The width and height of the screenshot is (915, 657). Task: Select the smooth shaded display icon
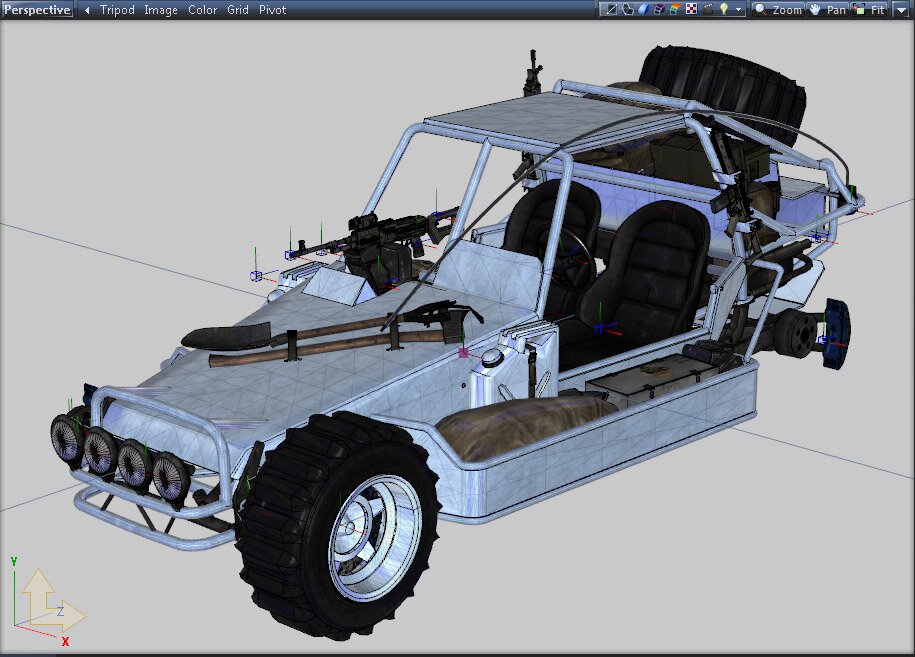click(x=643, y=10)
